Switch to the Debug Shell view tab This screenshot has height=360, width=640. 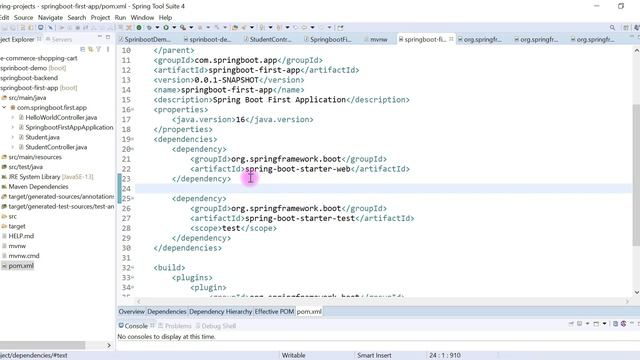coord(216,326)
